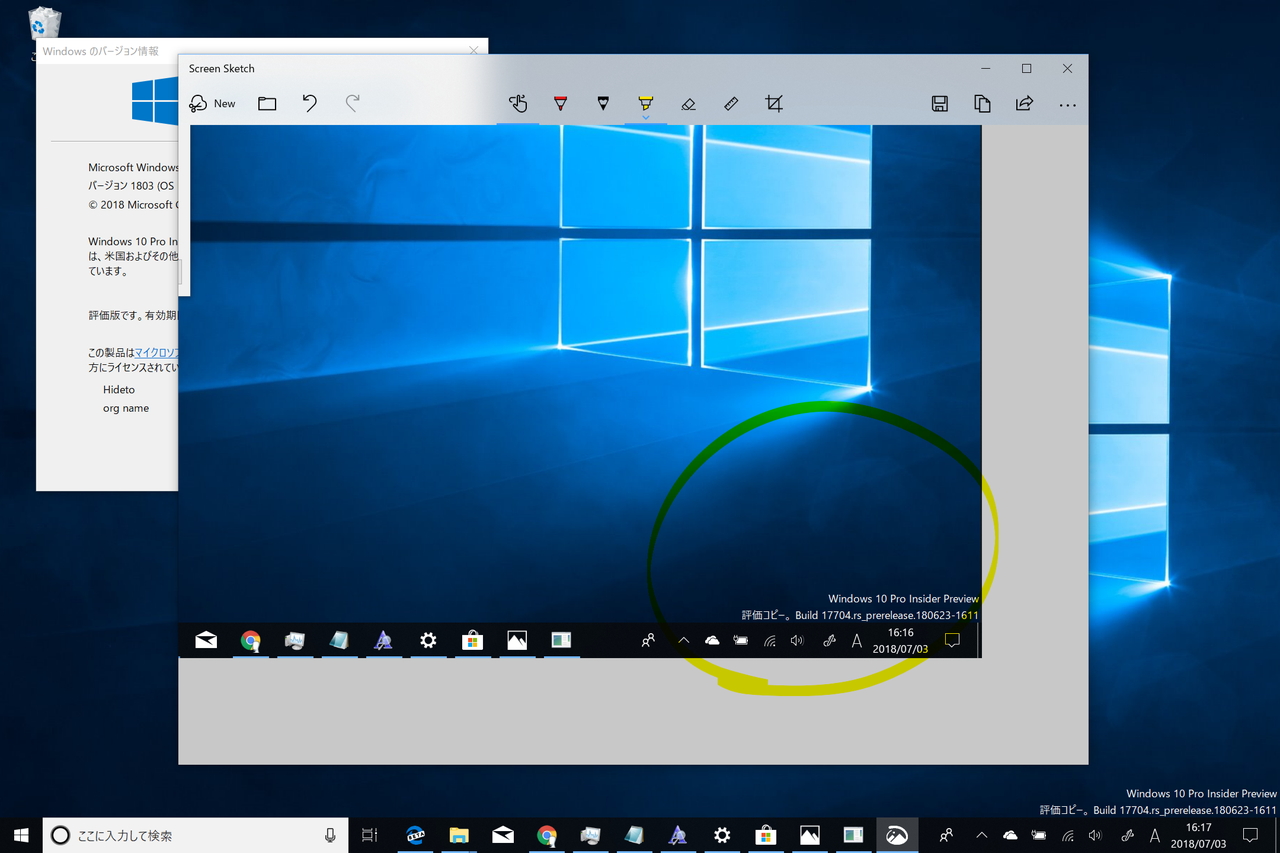Expand the Highlighter options chevron

tap(646, 117)
